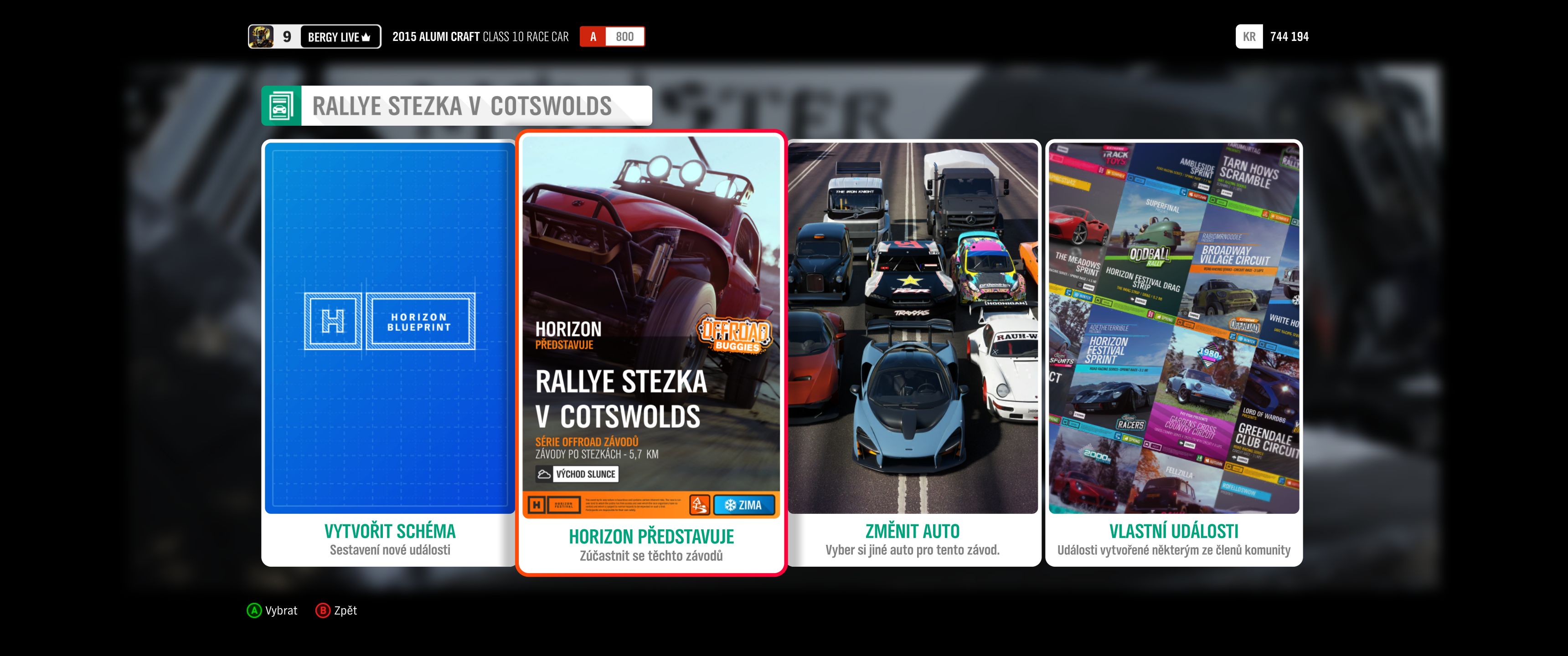Viewport: 1568px width, 656px height.
Task: Click Sestavení nové události description
Action: point(390,550)
